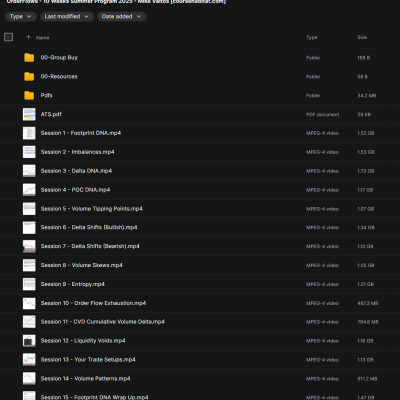
Task: Open the Type filter dropdown
Action: 21,16
